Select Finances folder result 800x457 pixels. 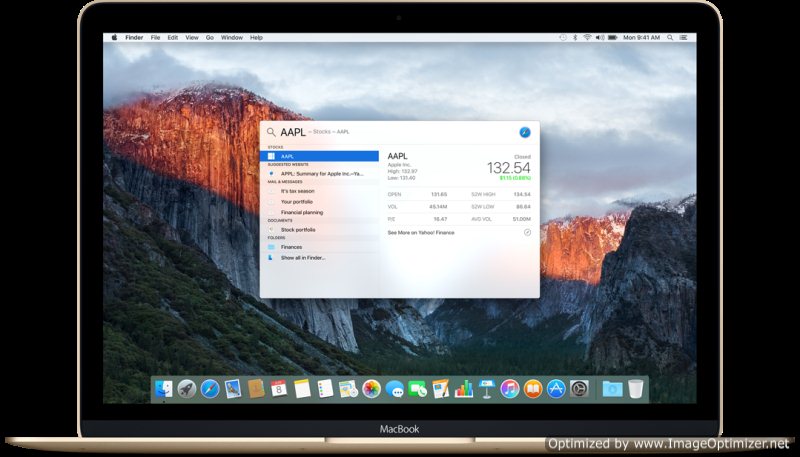(319, 247)
